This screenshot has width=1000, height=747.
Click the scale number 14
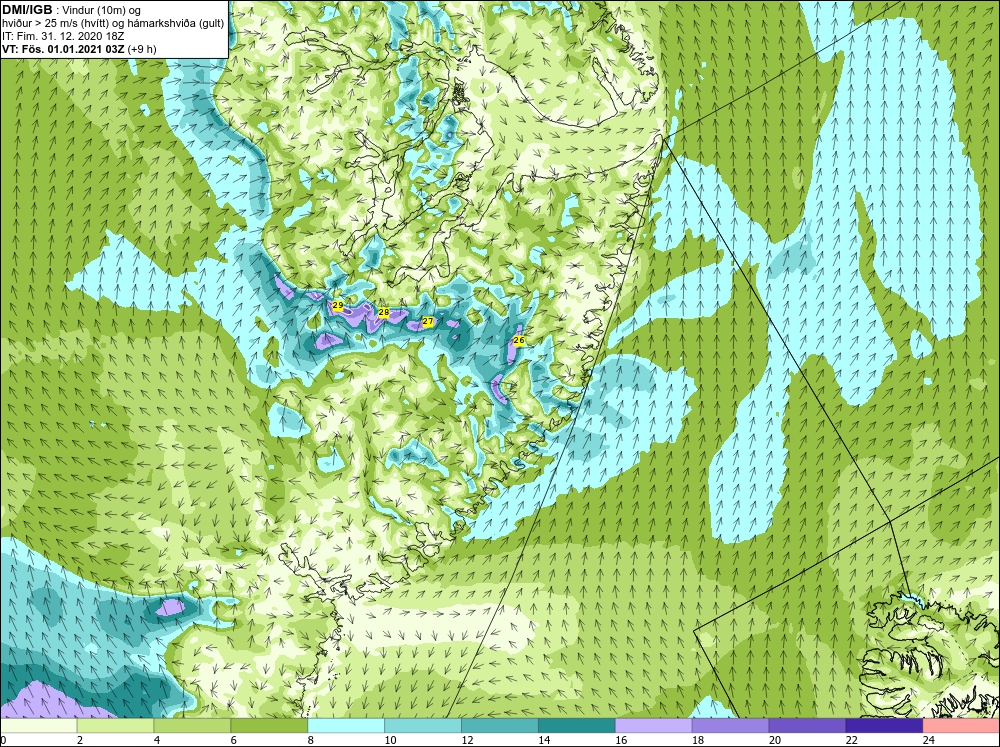pyautogui.click(x=544, y=740)
